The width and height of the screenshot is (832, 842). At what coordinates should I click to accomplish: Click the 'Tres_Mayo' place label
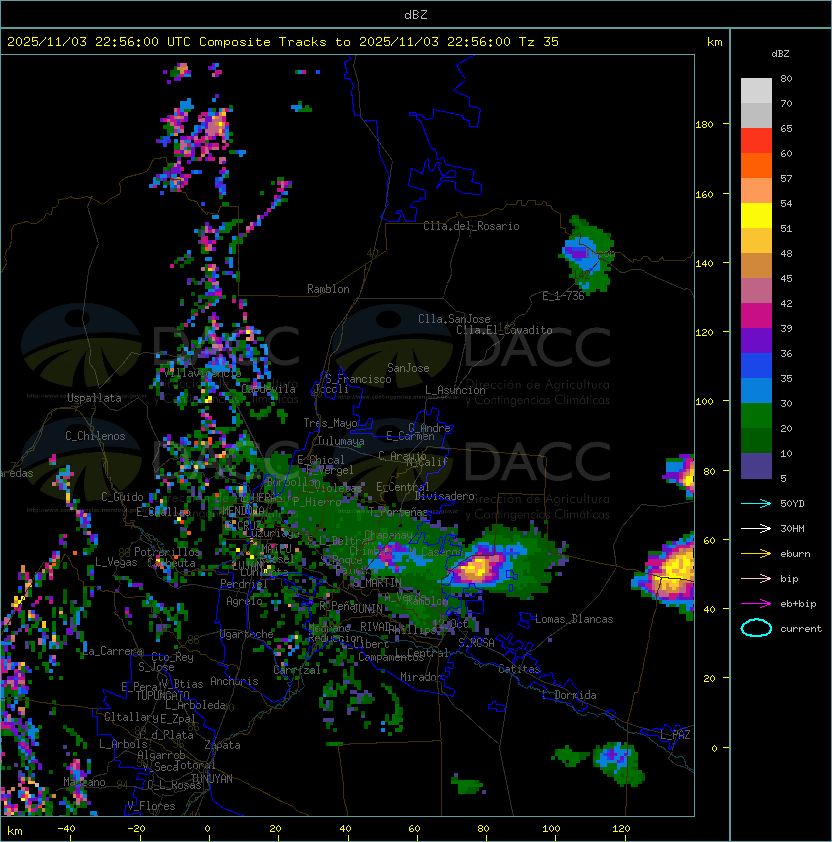330,423
